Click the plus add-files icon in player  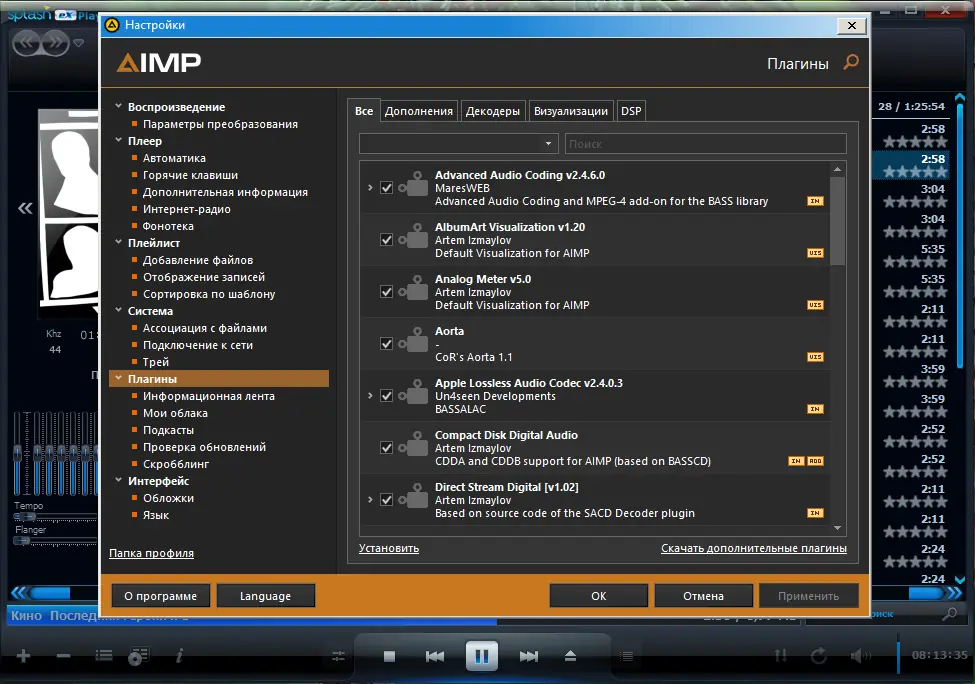click(24, 655)
